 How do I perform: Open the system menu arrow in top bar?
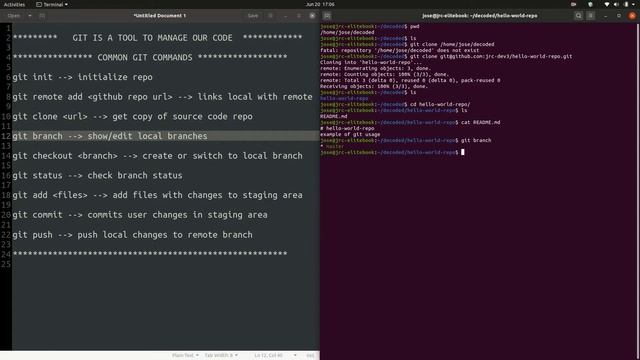(x=634, y=4)
